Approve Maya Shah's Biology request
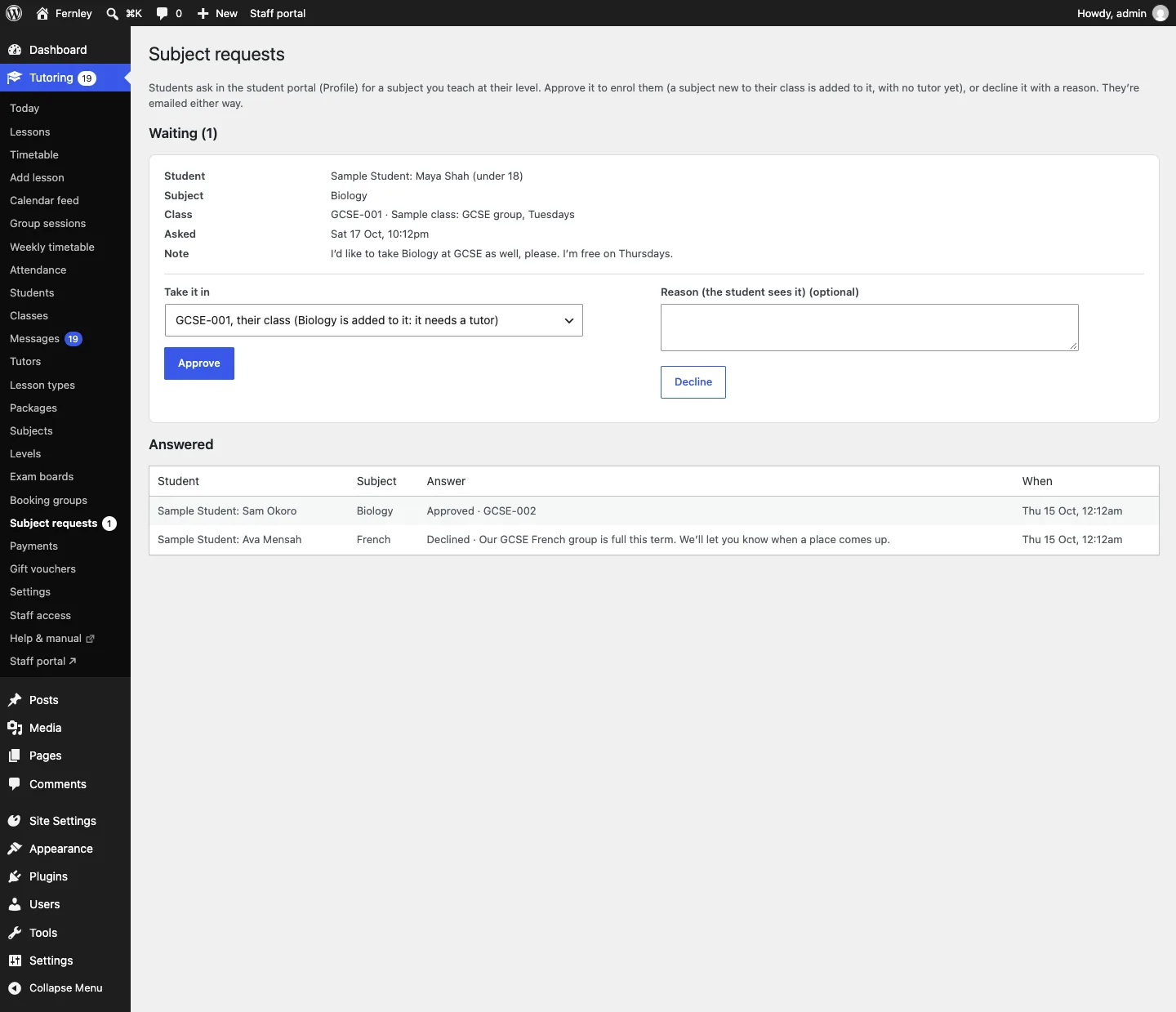The height and width of the screenshot is (1012, 1176). pyautogui.click(x=199, y=363)
